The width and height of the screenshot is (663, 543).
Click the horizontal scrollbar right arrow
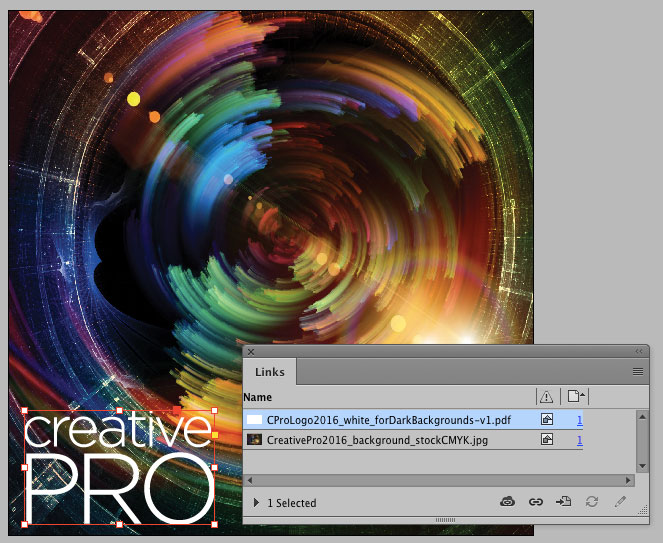pyautogui.click(x=628, y=480)
